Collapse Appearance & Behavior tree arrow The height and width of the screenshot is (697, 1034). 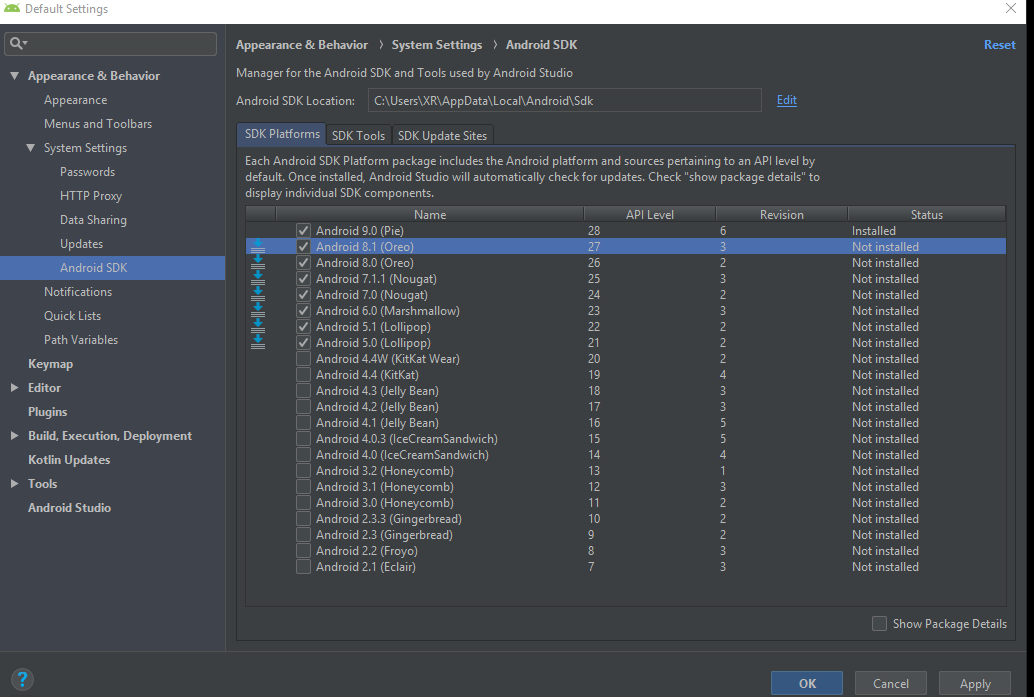15,76
